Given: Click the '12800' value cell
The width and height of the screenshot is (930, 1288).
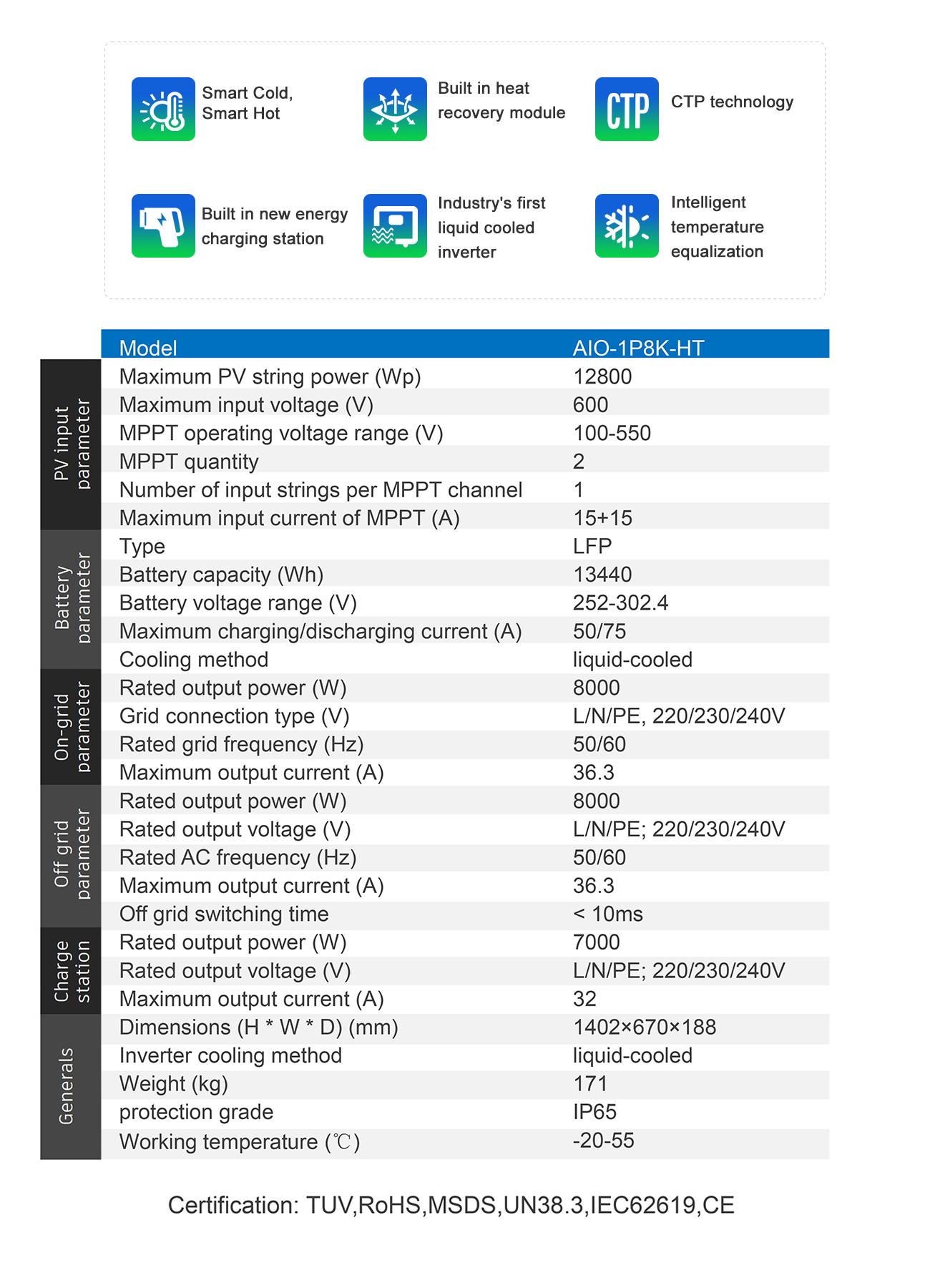Looking at the screenshot, I should (x=602, y=376).
